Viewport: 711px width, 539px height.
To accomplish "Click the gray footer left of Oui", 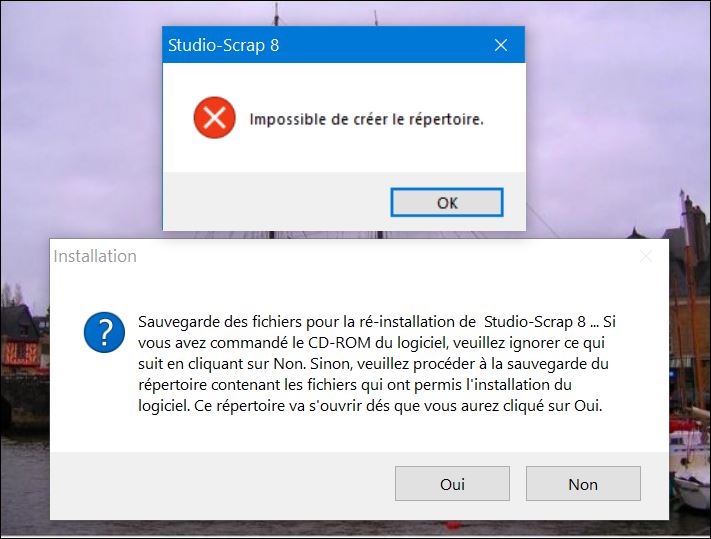I will [x=220, y=485].
